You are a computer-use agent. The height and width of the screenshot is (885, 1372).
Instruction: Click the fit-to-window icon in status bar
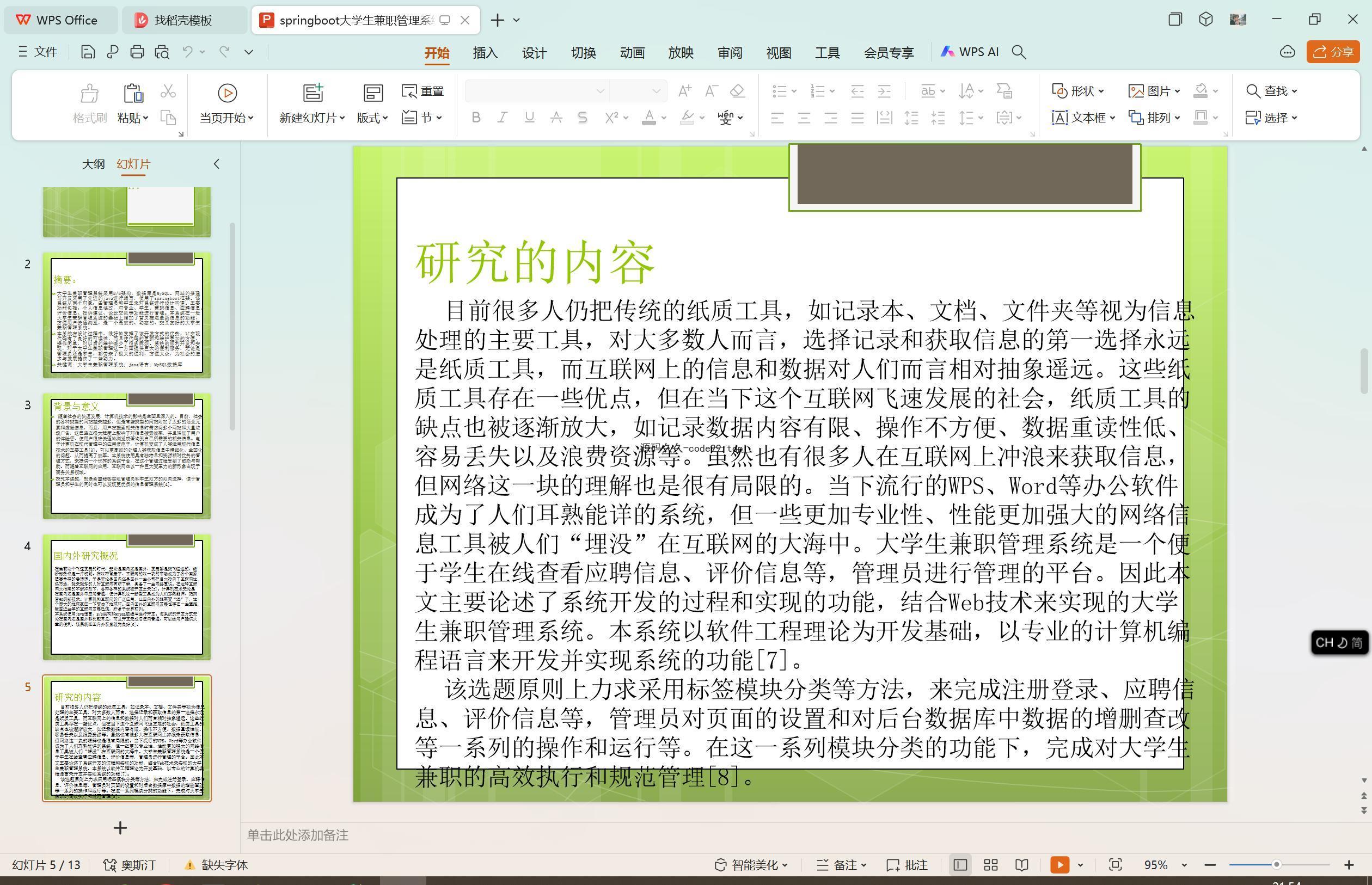[x=1115, y=865]
